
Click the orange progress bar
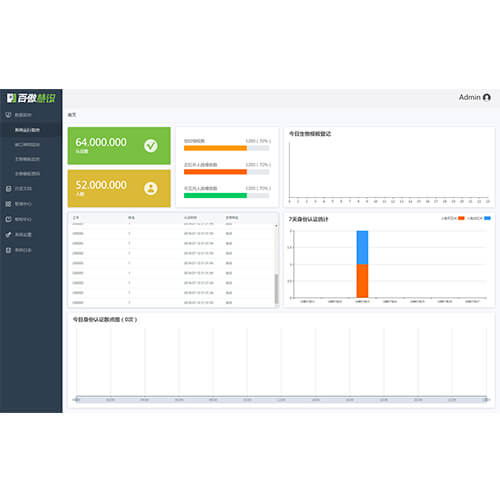click(215, 148)
